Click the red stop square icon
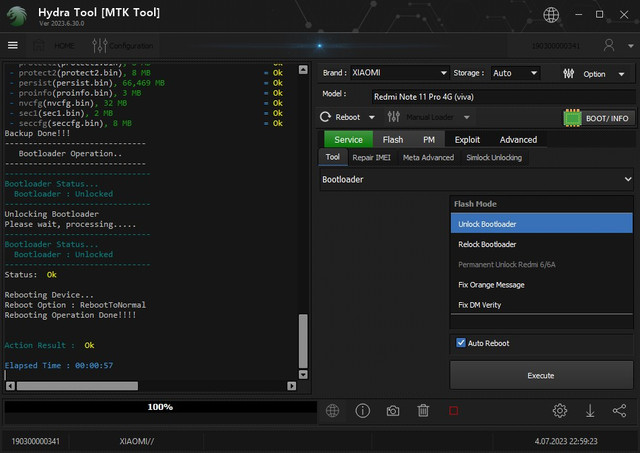Image resolution: width=640 pixels, height=453 pixels. coord(453,411)
